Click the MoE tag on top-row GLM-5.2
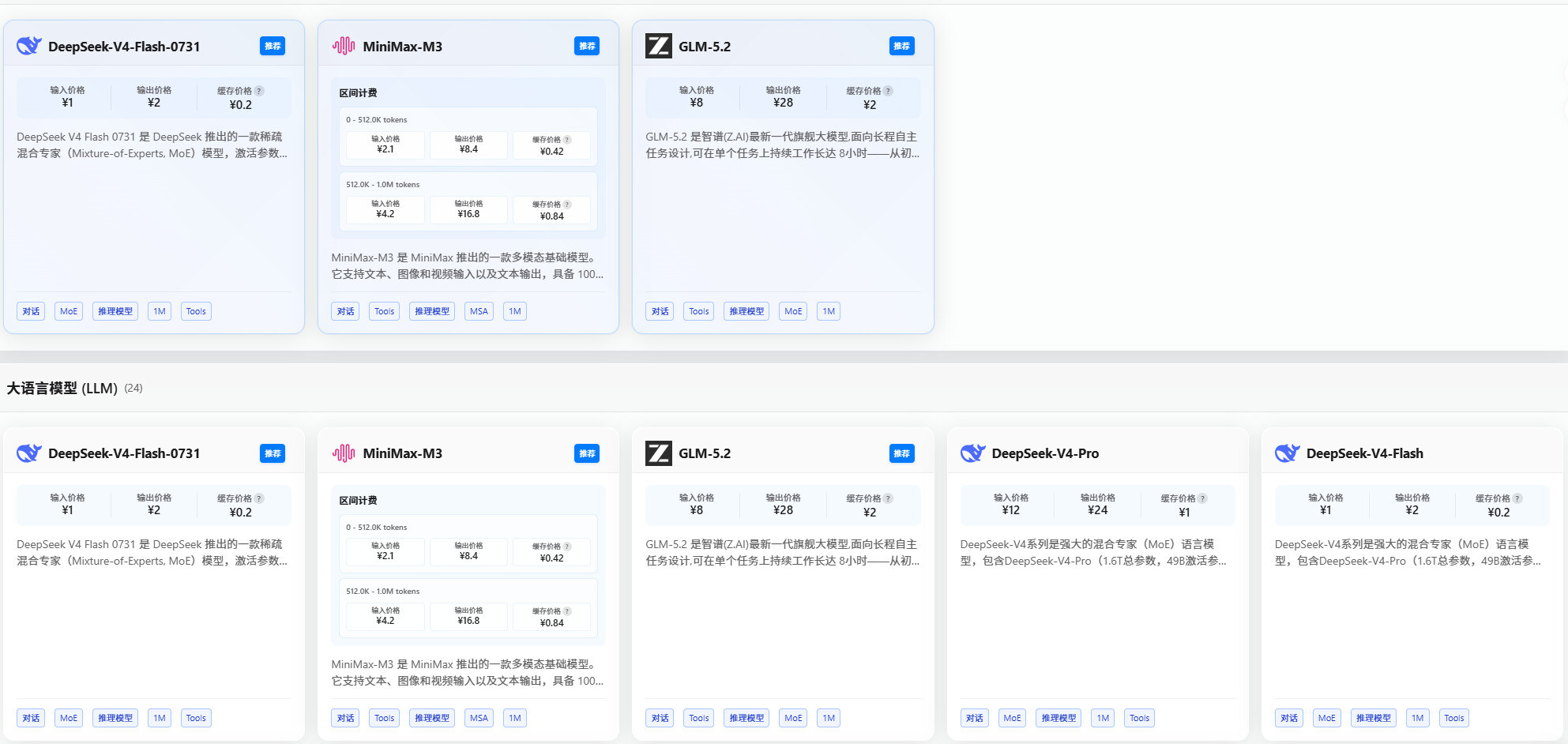 [x=793, y=311]
